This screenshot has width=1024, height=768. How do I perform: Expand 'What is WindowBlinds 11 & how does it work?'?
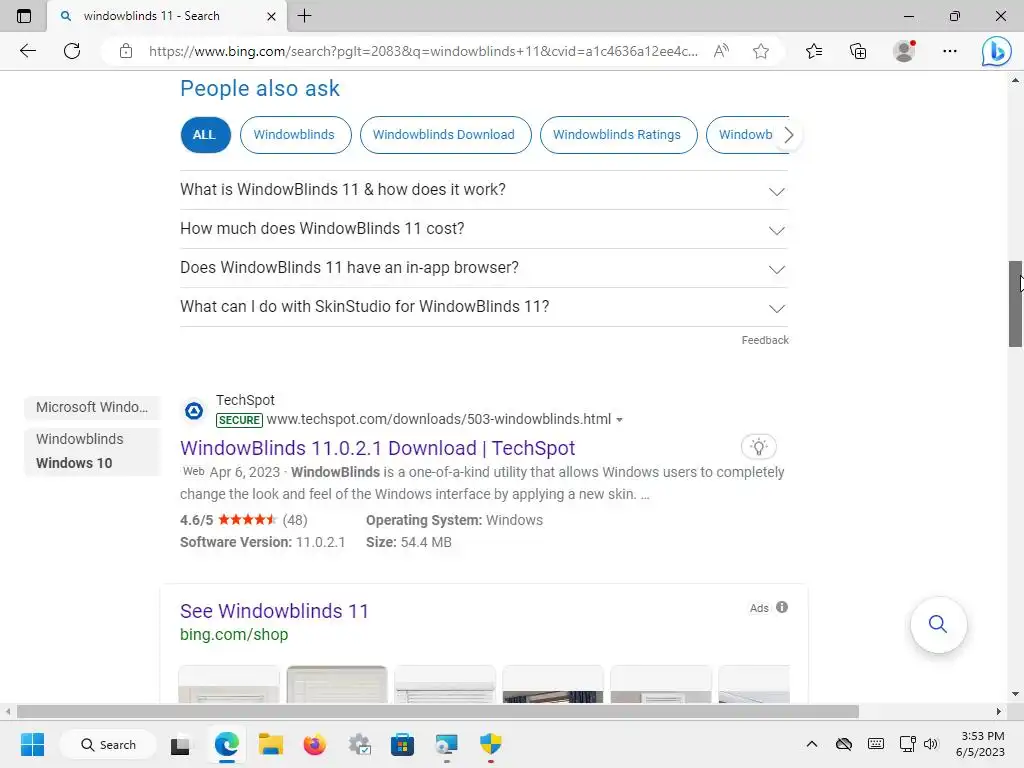pyautogui.click(x=484, y=190)
